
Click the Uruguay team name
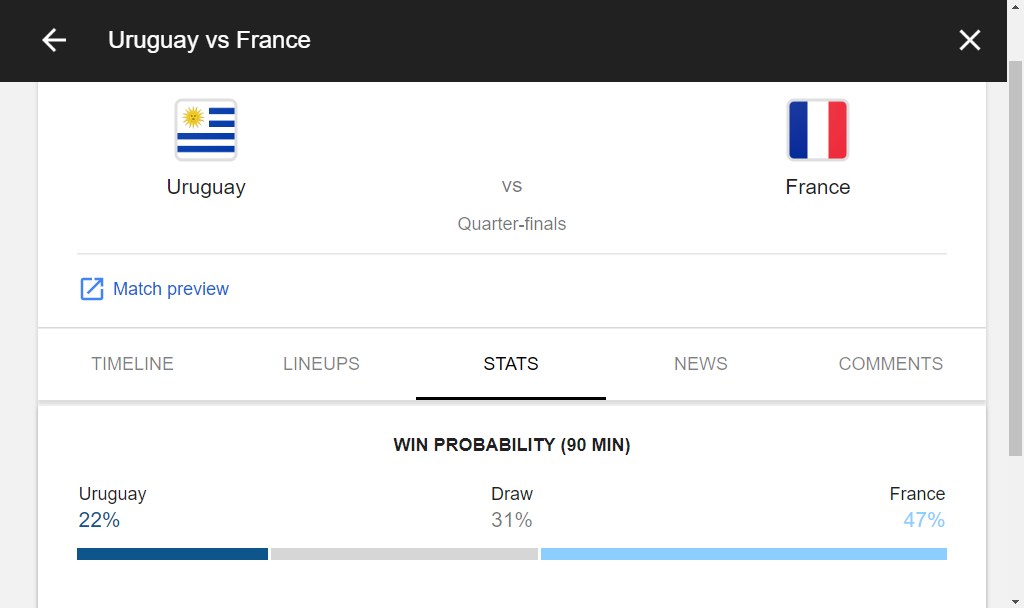point(206,187)
